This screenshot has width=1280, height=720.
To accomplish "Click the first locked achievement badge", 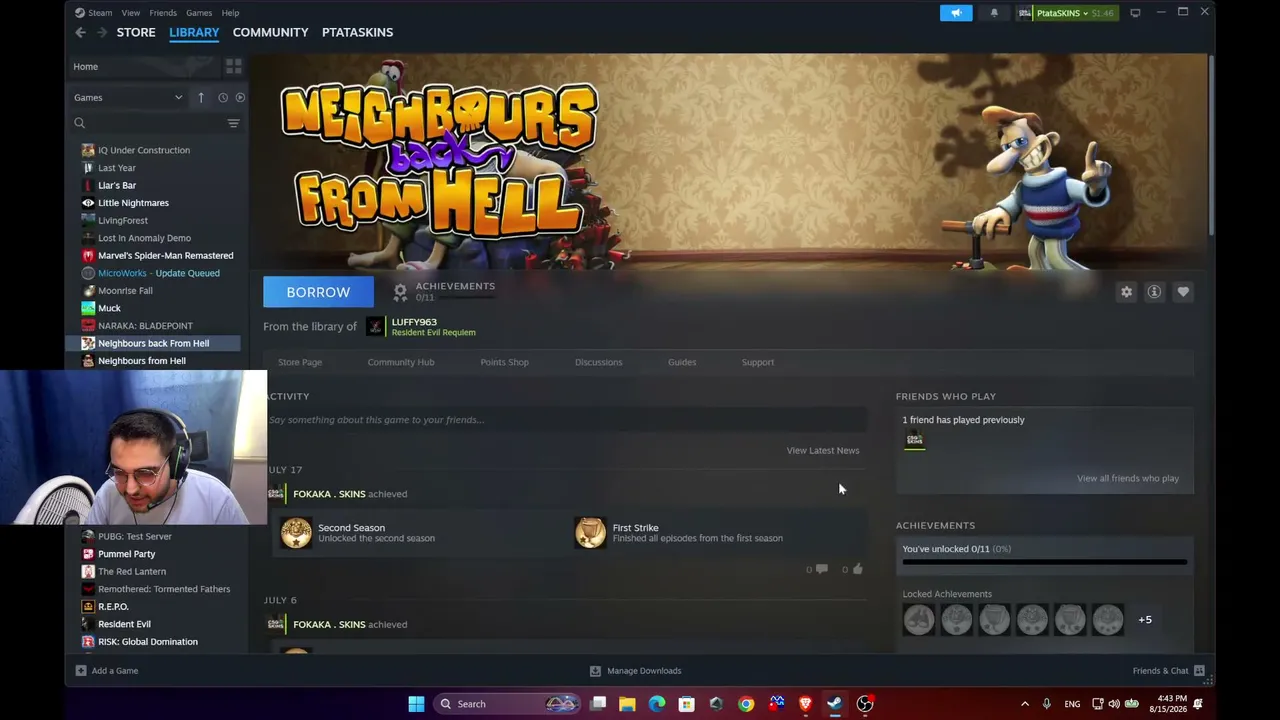I will tap(919, 620).
